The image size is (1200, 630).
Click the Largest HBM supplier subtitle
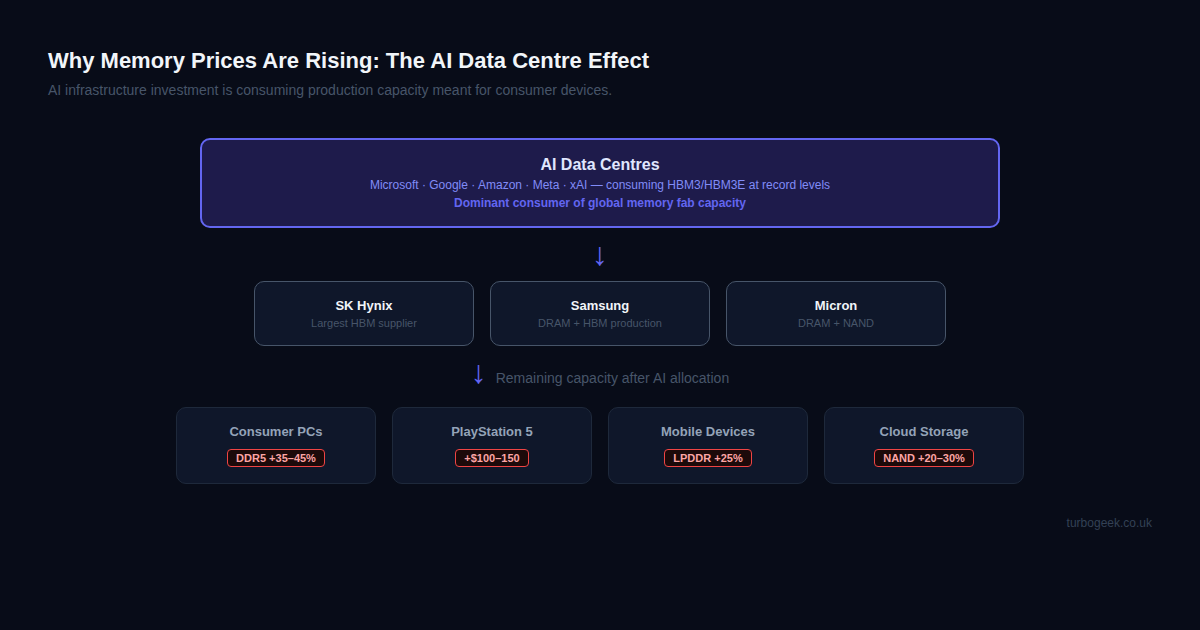point(364,323)
